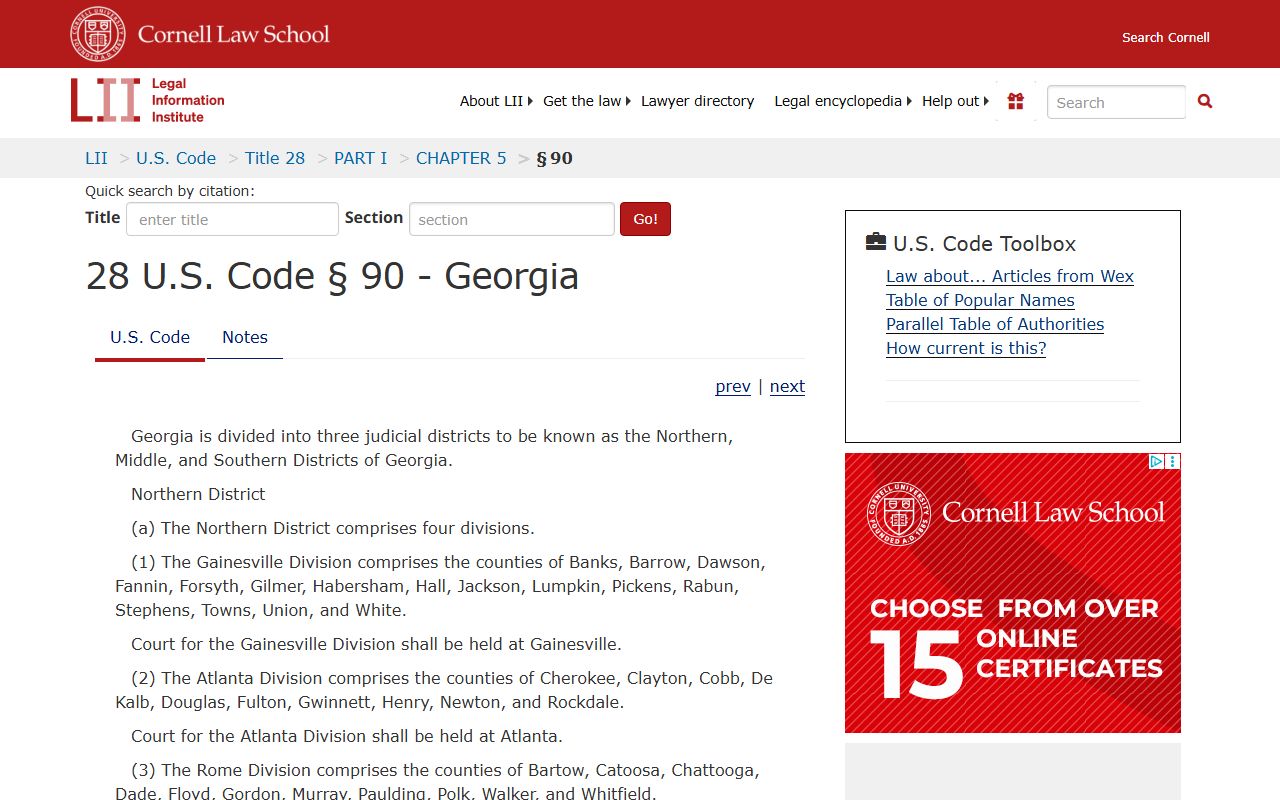Viewport: 1280px width, 800px height.
Task: Click the next section link
Action: point(787,386)
